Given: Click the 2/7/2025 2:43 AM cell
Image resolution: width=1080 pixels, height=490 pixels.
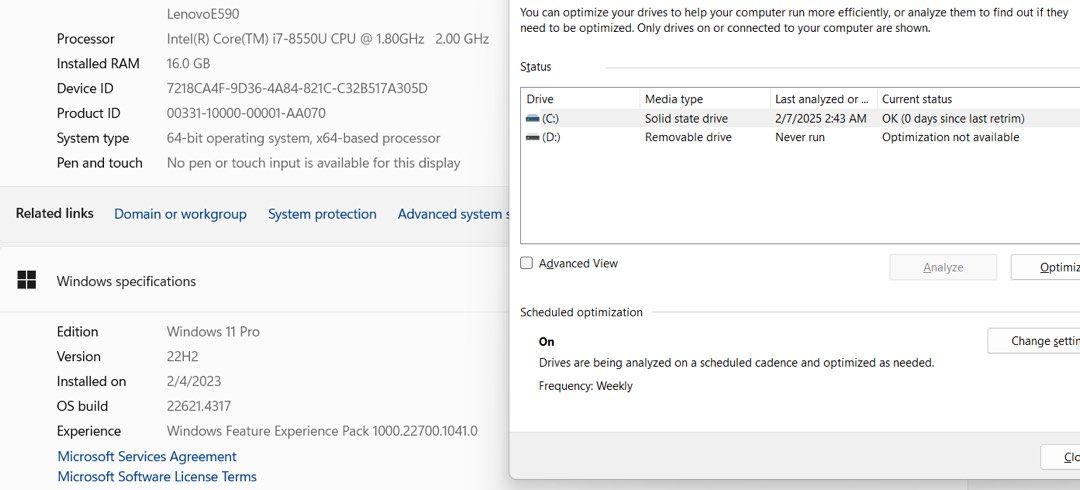Looking at the screenshot, I should tap(820, 119).
